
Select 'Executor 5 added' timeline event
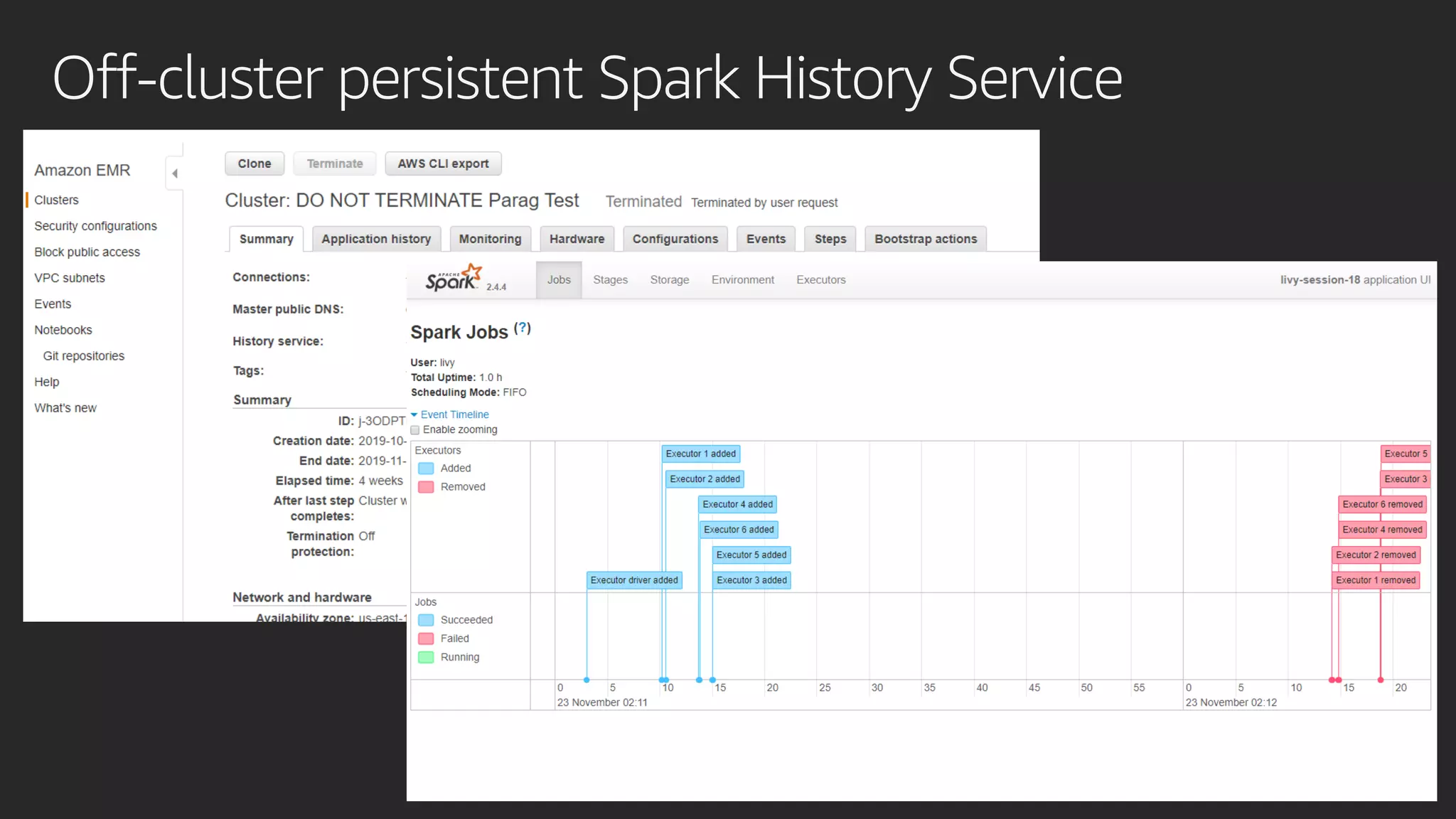pos(751,555)
